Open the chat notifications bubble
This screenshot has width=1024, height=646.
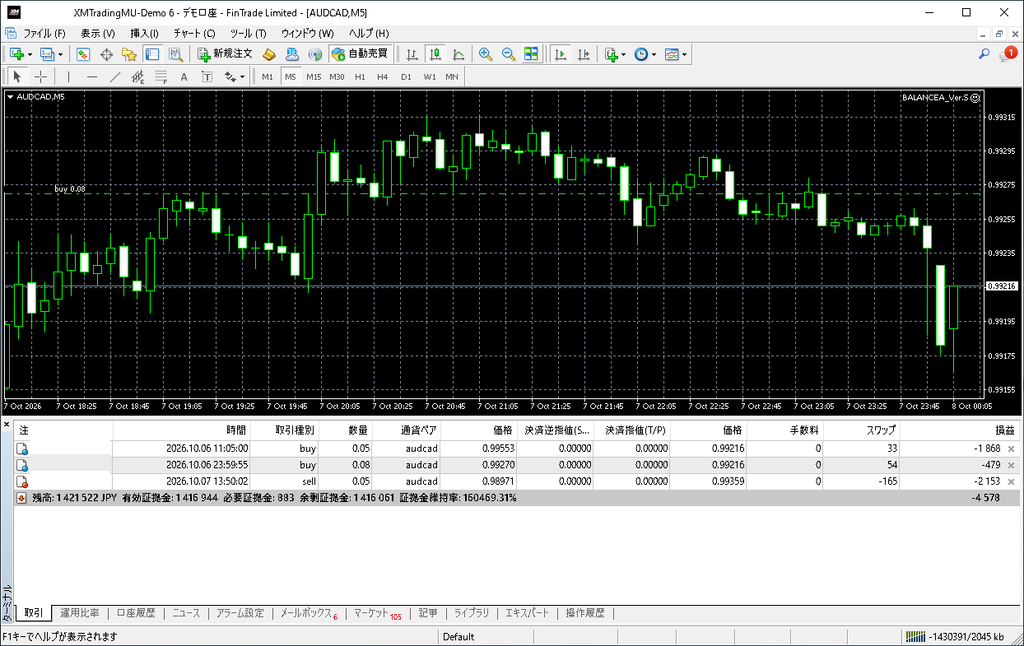click(x=1008, y=54)
